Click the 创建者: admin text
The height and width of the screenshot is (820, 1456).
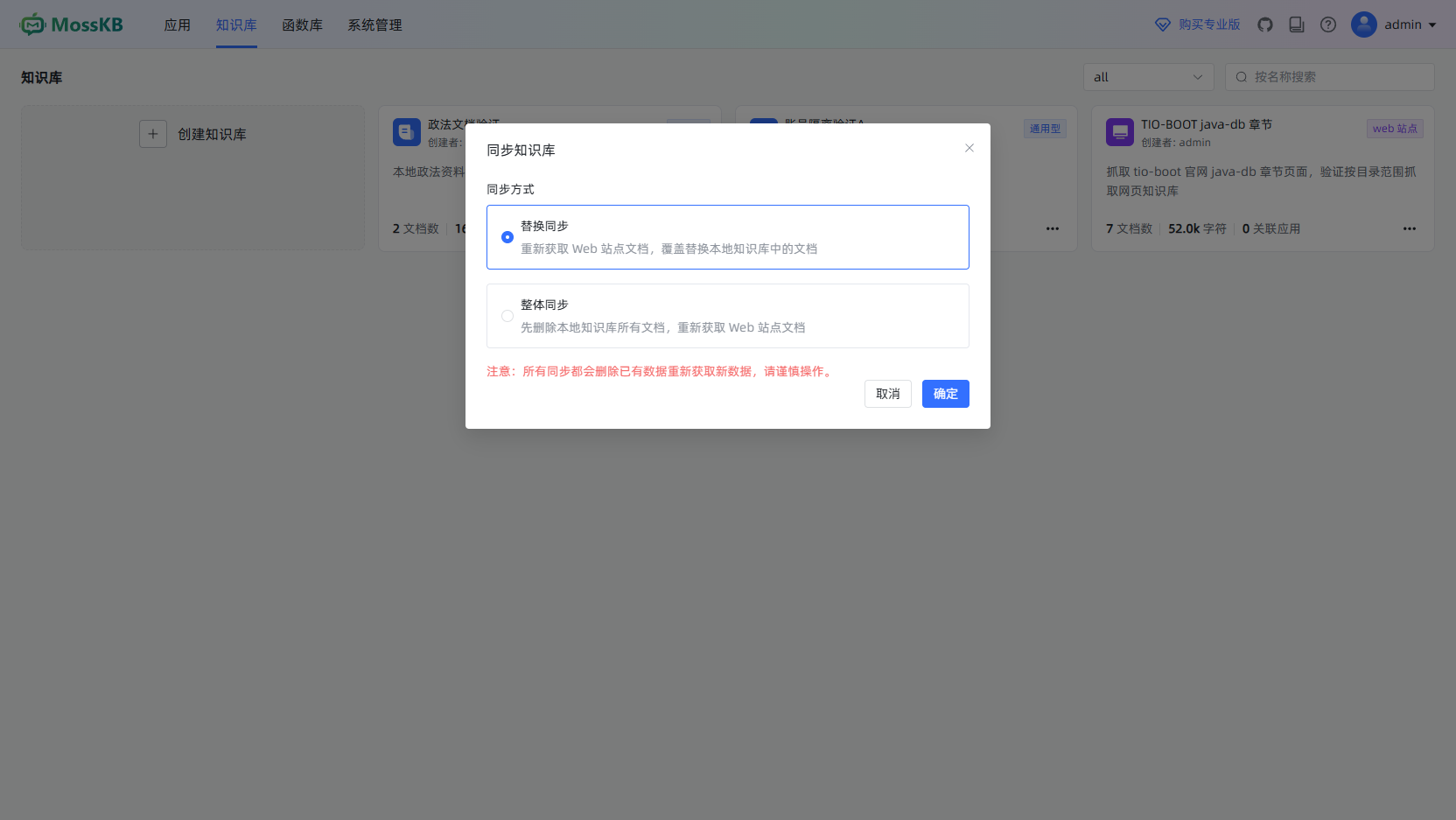point(1176,143)
